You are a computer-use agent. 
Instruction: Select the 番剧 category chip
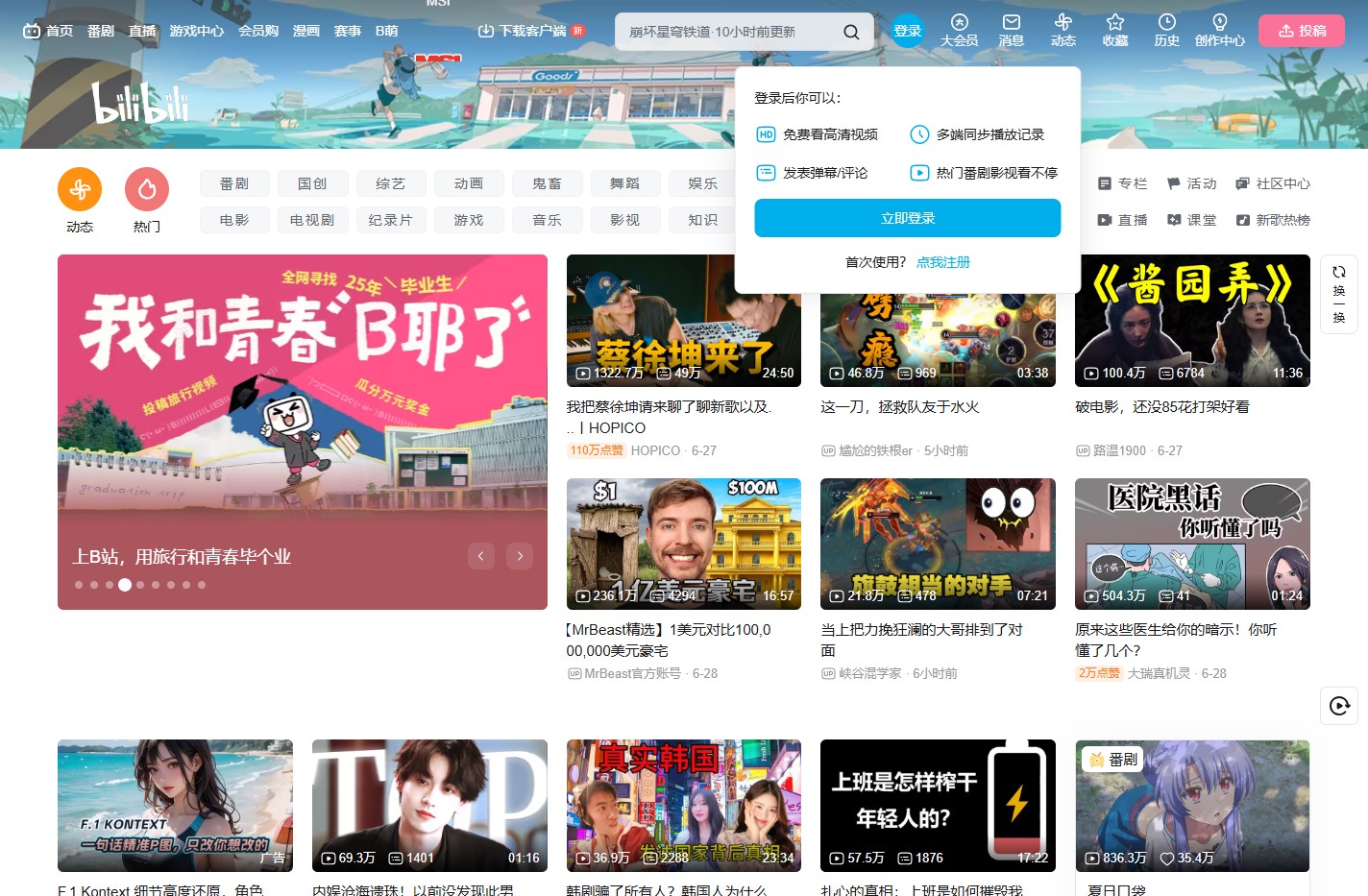pyautogui.click(x=234, y=183)
